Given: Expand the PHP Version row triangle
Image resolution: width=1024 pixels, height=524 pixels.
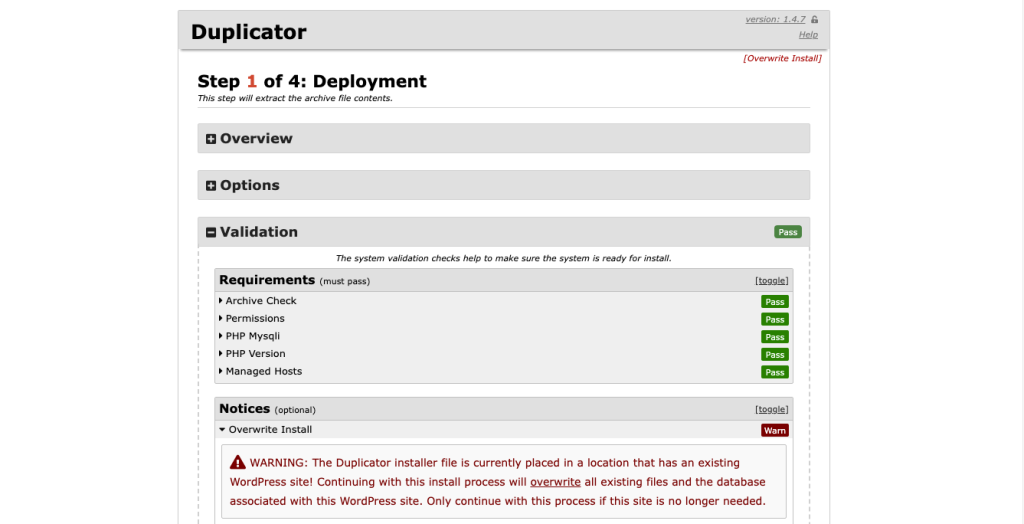Looking at the screenshot, I should [221, 353].
